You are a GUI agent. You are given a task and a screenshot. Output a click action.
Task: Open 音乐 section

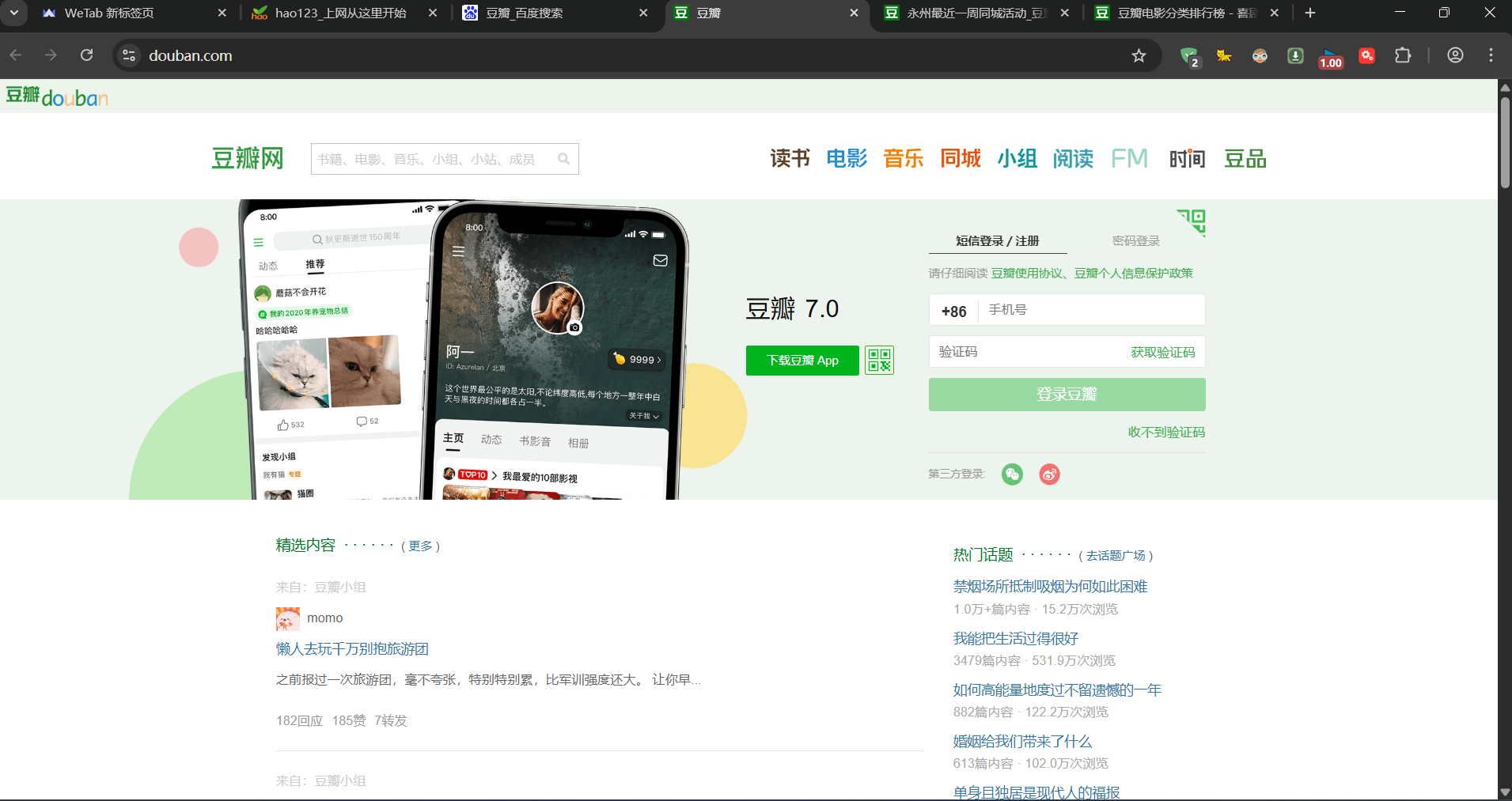coord(904,158)
